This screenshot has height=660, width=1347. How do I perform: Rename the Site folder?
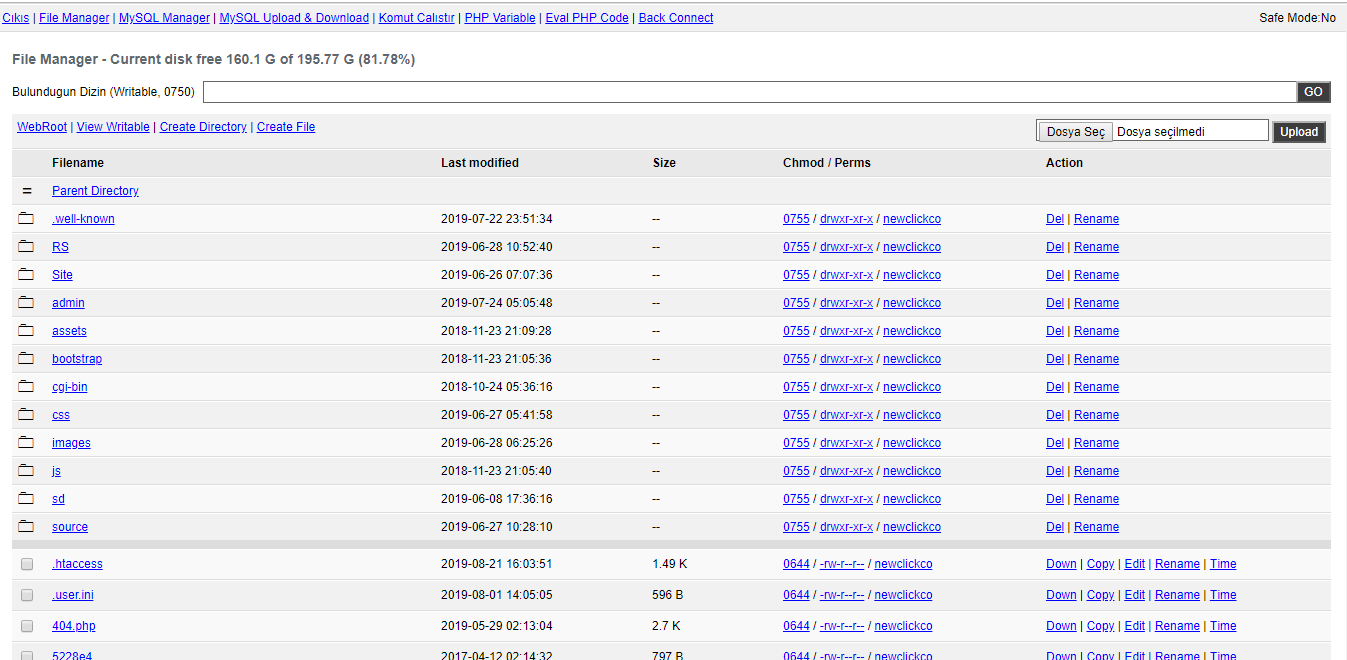[1096, 275]
